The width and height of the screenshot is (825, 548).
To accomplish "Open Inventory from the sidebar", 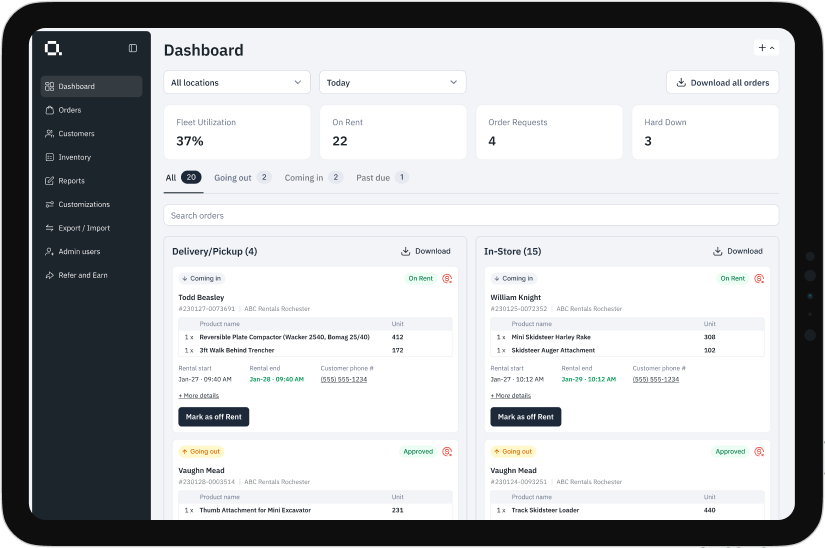I will (74, 157).
